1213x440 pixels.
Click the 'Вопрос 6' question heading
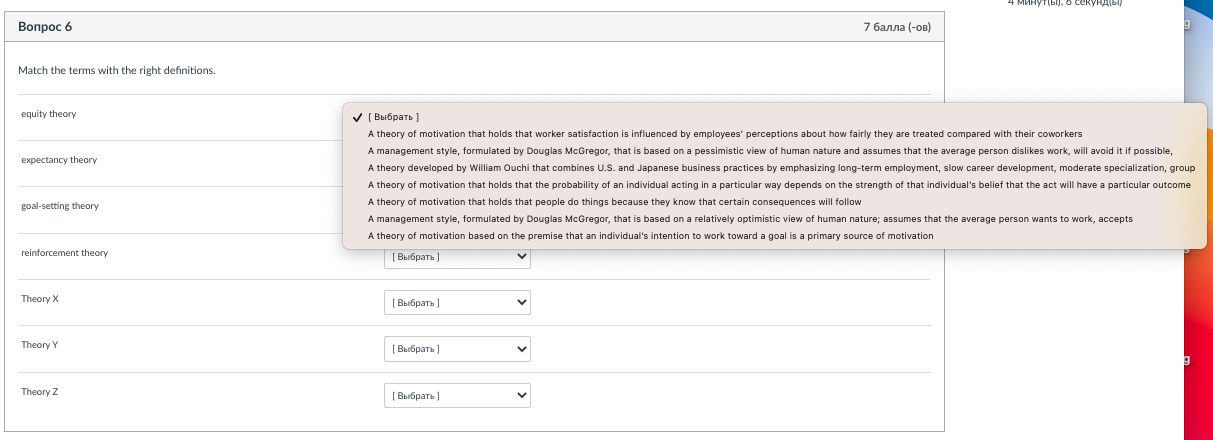45,27
